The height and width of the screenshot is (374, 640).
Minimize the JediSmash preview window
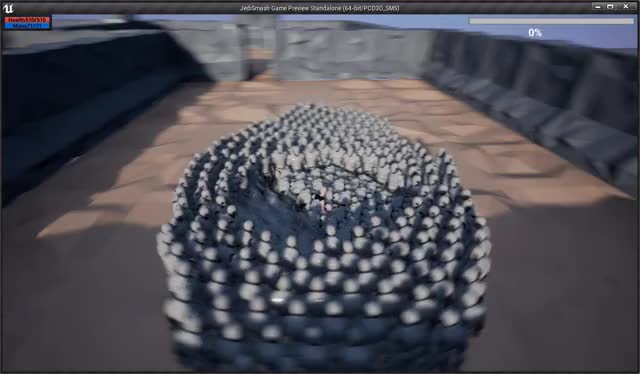click(x=598, y=7)
